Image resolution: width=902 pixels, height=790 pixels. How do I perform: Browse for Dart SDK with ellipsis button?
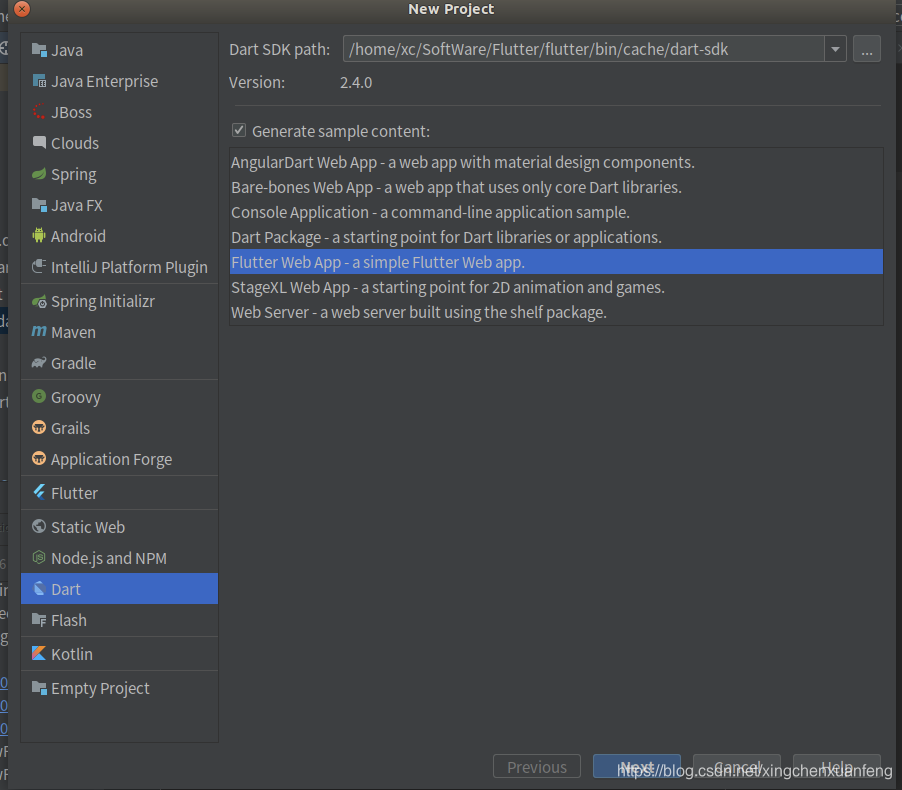(x=866, y=49)
